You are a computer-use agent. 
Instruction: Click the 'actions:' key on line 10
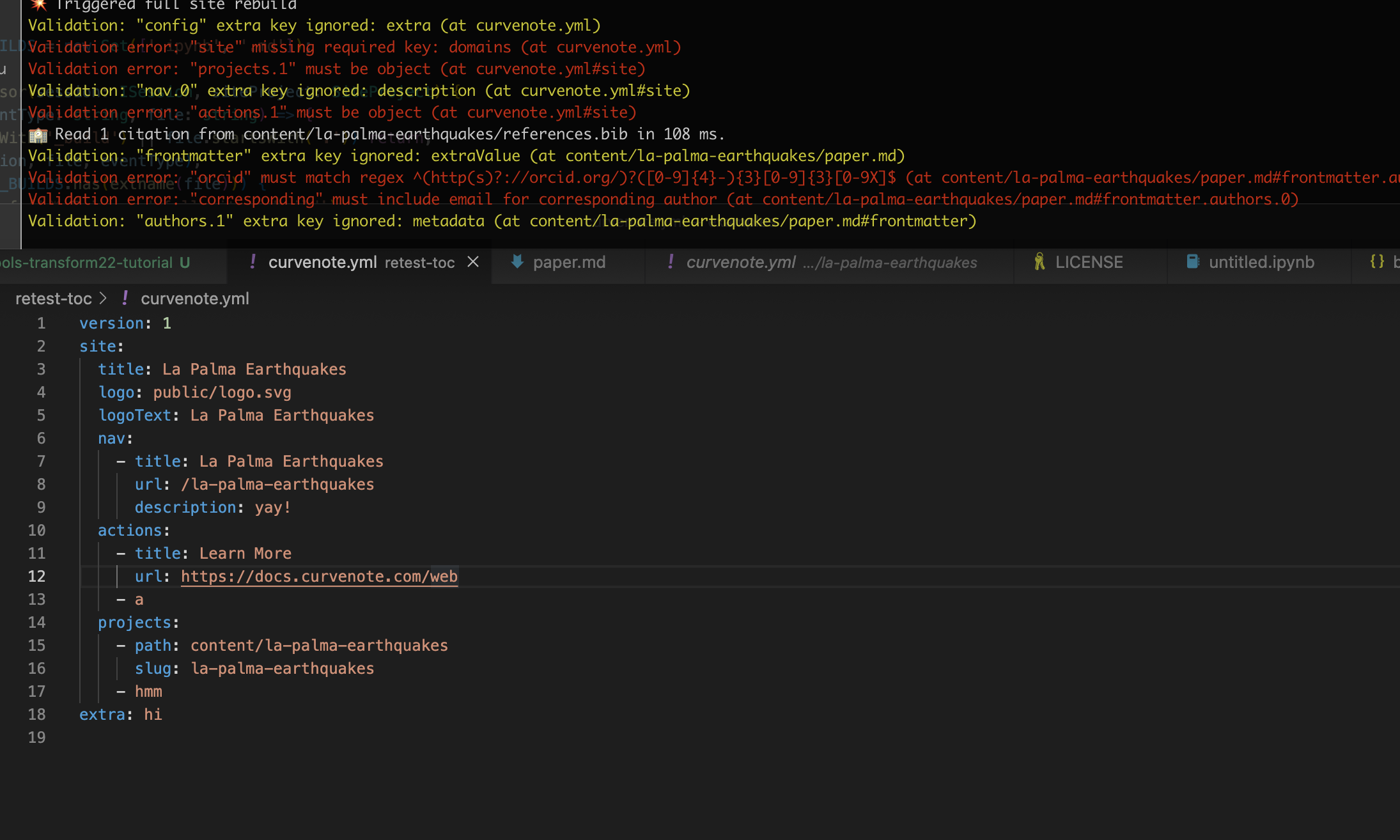[134, 531]
